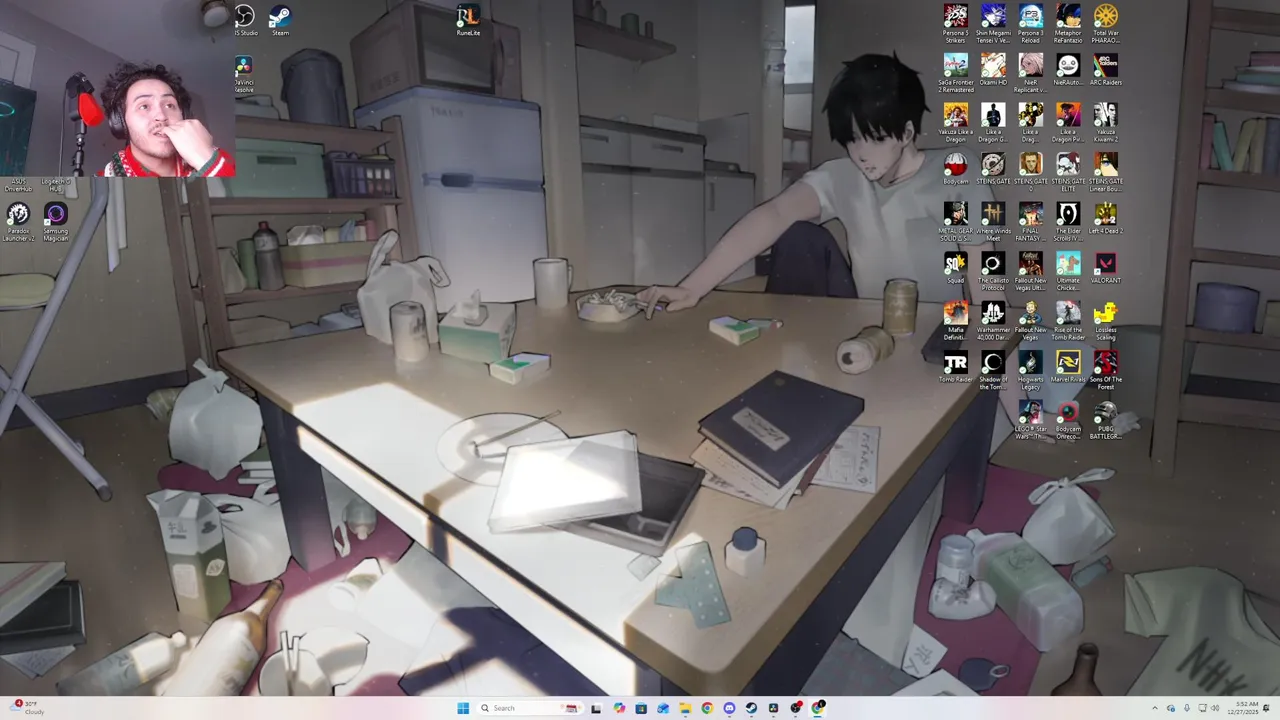1280x720 pixels.
Task: Select the Where Winds Meet icon
Action: [x=993, y=221]
